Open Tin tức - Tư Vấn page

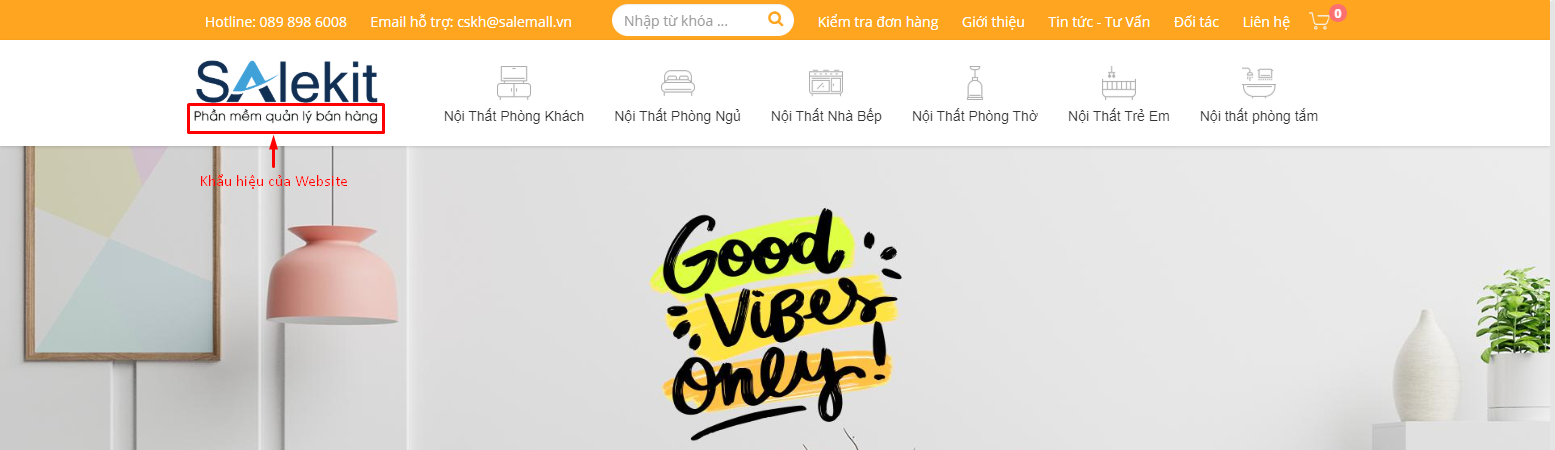[x=1099, y=22]
